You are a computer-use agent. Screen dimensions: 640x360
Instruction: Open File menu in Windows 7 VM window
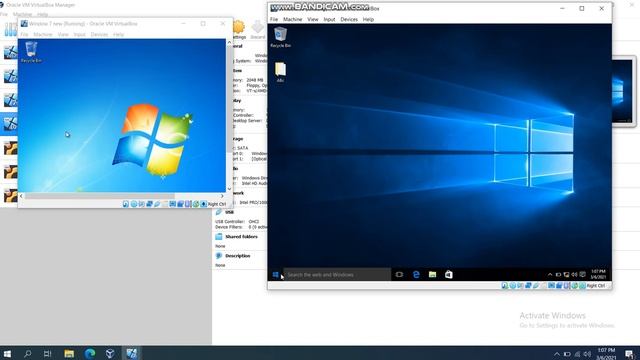pyautogui.click(x=24, y=35)
